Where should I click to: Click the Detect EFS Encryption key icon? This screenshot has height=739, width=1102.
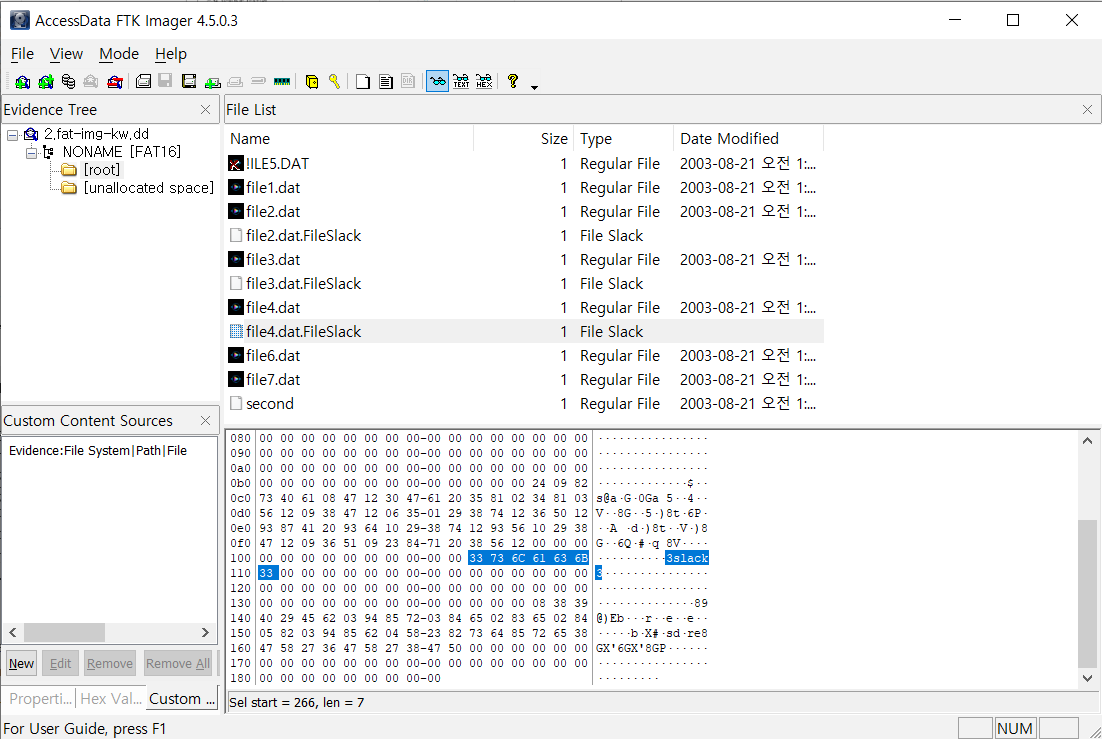coord(335,82)
